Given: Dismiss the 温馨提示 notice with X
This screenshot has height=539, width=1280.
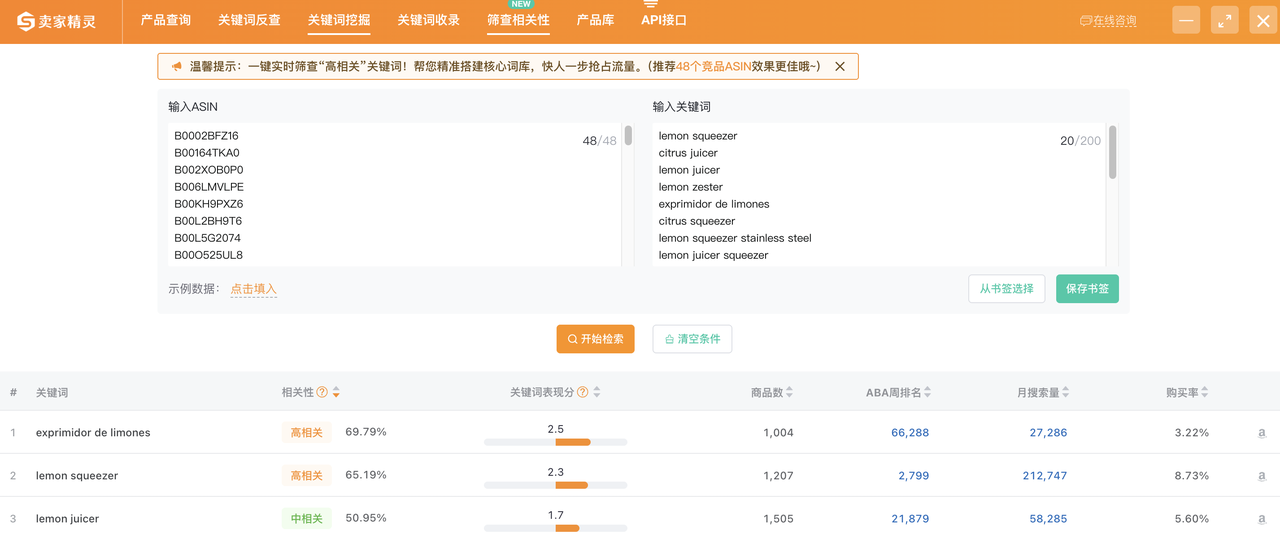Looking at the screenshot, I should point(840,66).
